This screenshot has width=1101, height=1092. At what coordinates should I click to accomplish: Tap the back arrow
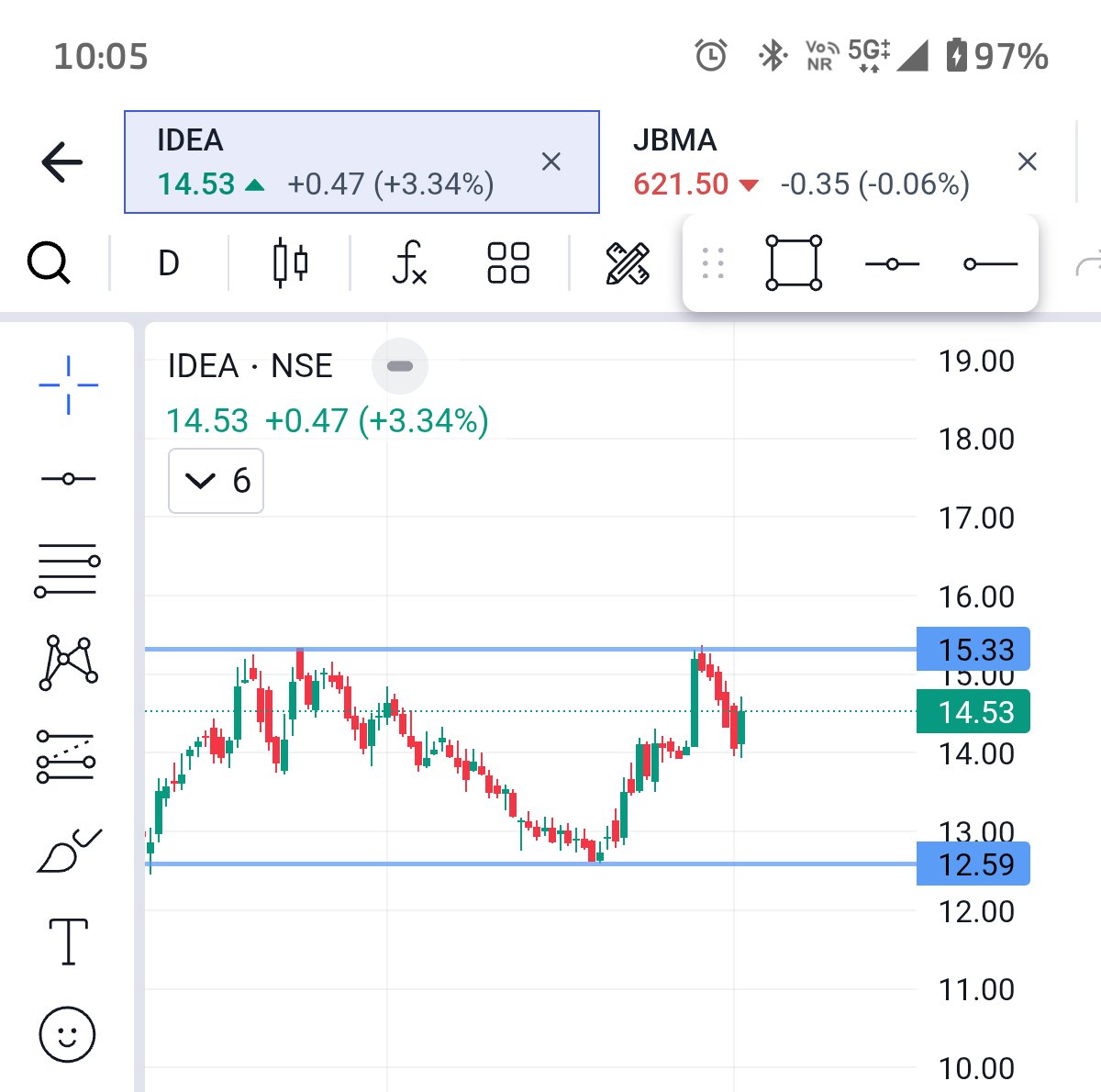(x=61, y=162)
